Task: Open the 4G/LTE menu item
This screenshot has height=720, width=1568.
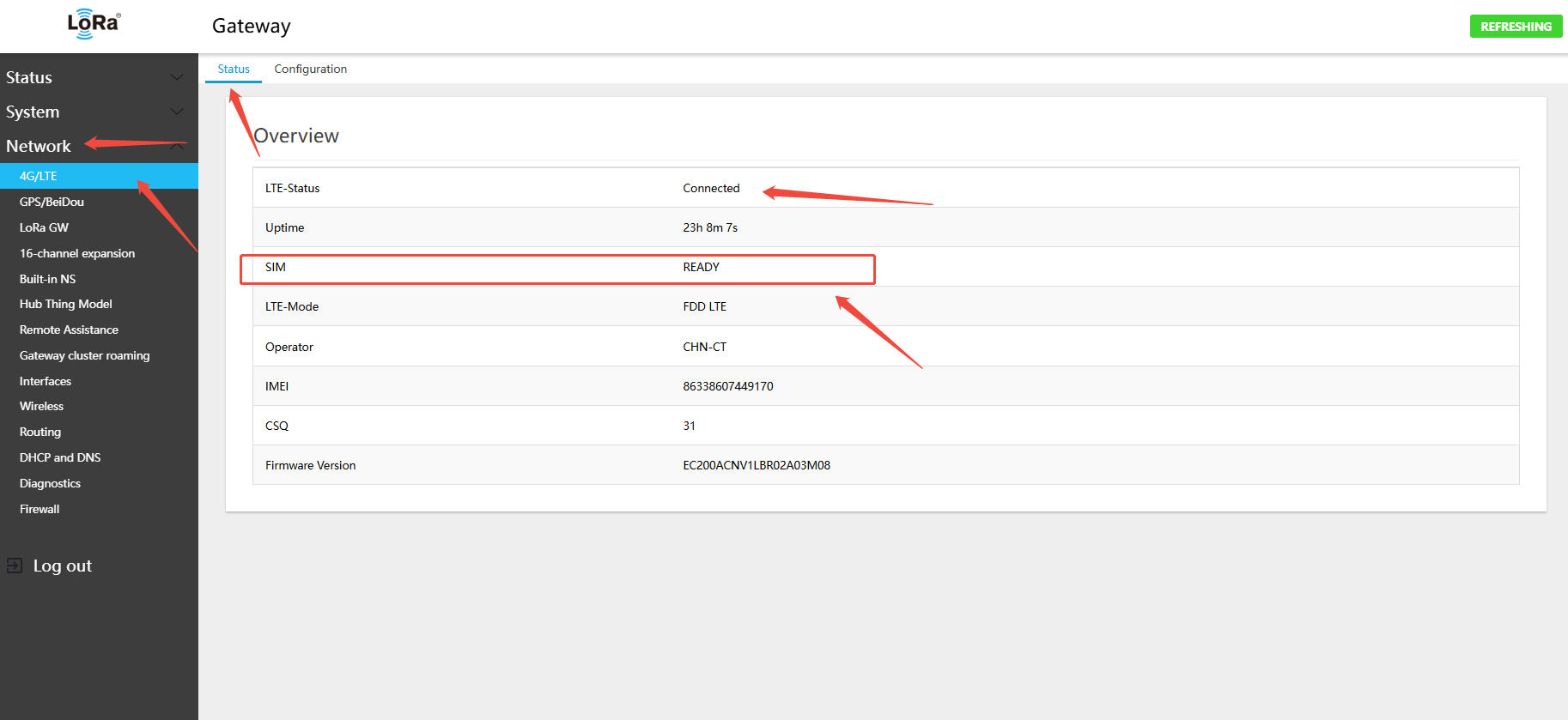Action: 39,176
